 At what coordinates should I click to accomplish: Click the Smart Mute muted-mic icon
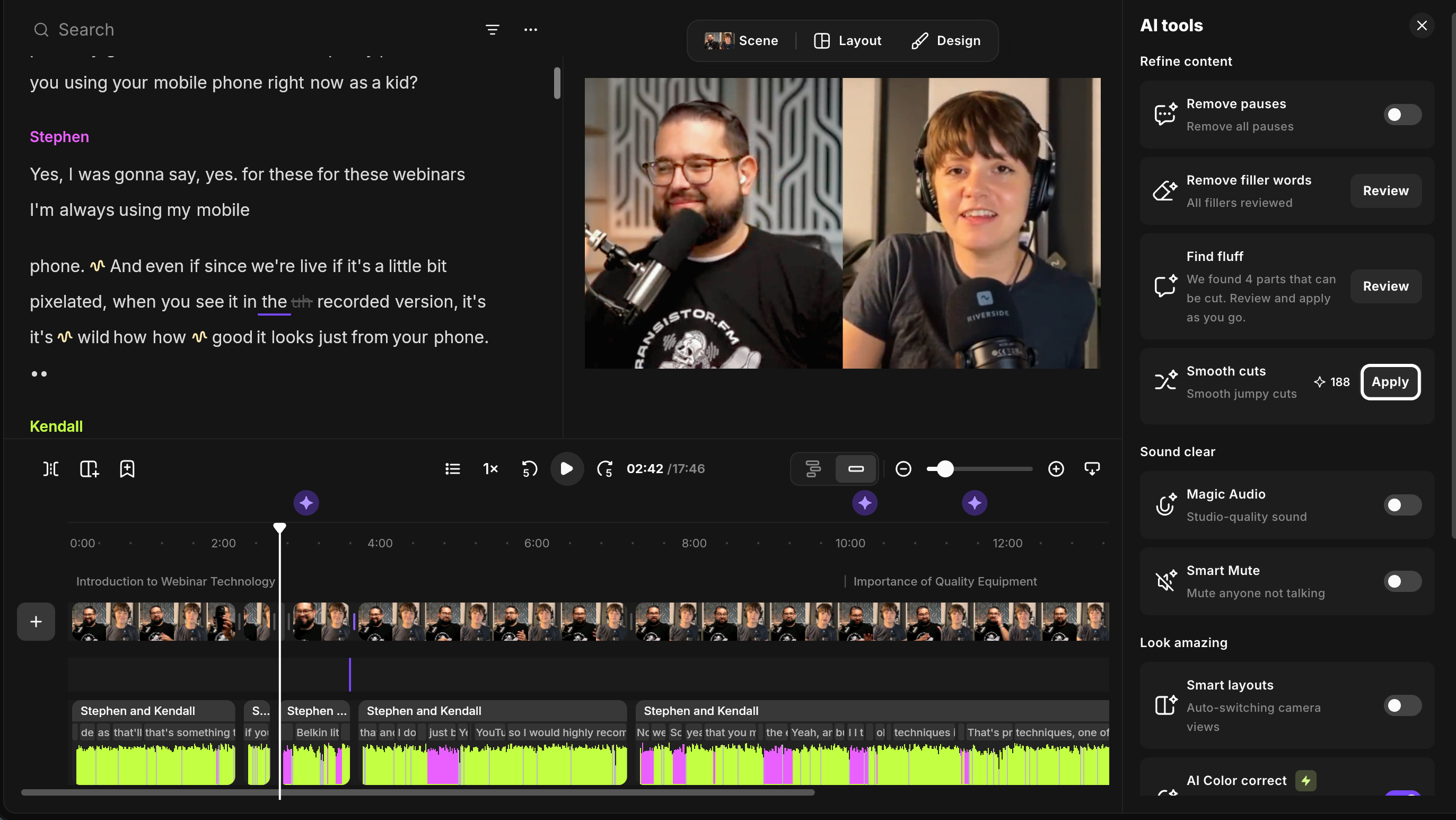[x=1165, y=581]
